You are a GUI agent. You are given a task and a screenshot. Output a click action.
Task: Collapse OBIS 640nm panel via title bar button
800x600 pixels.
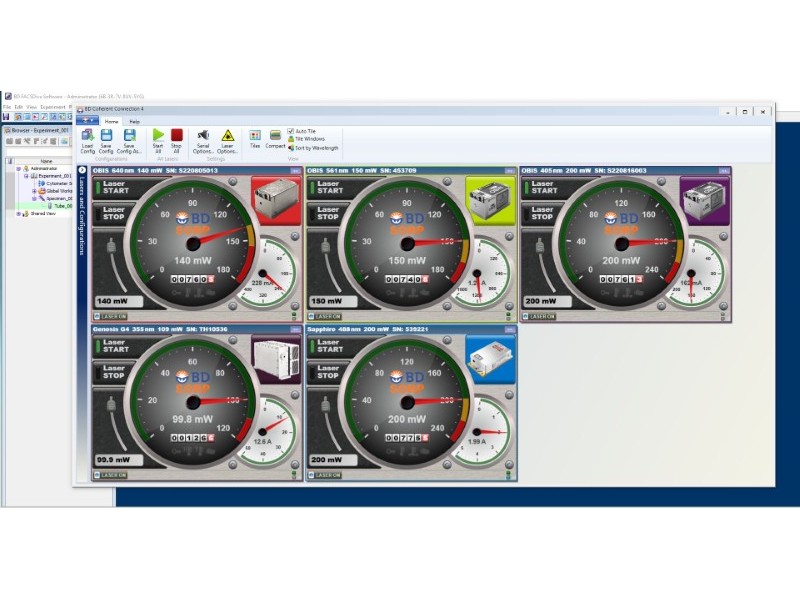point(296,171)
